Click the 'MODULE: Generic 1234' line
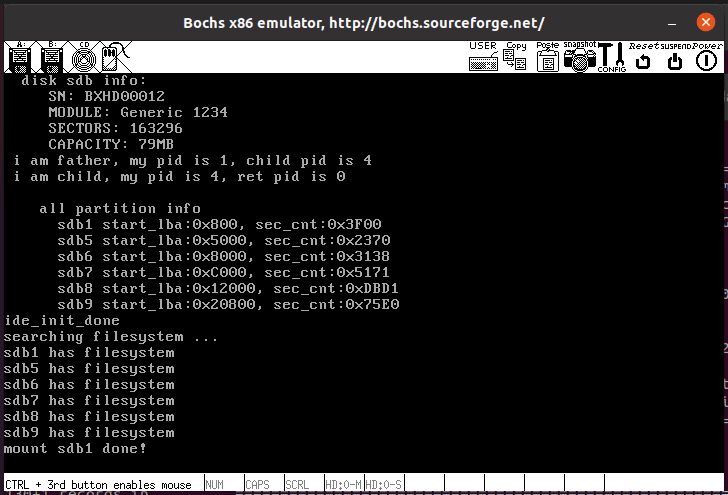The height and width of the screenshot is (495, 728). pos(138,112)
